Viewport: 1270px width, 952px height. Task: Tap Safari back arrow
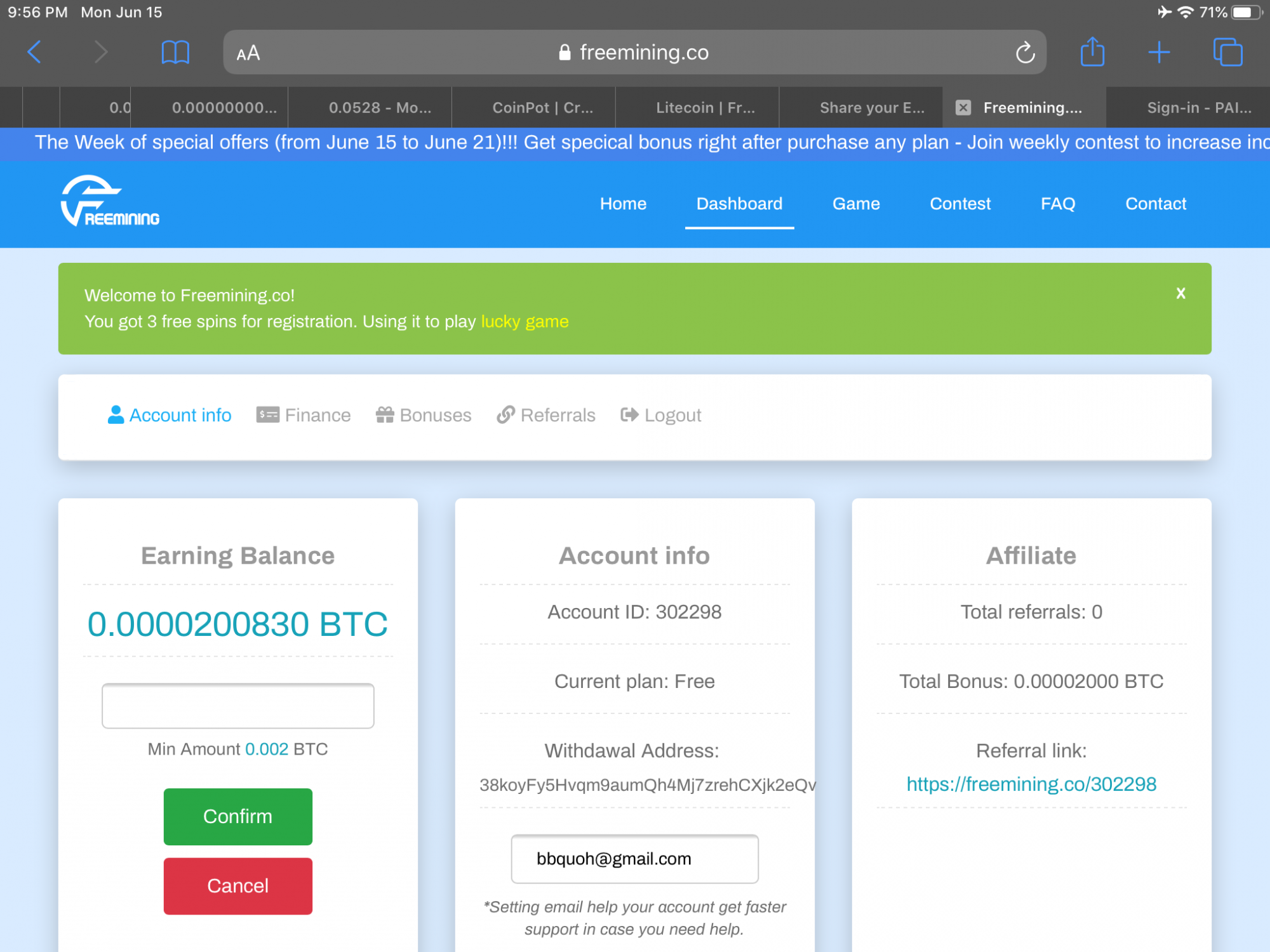tap(35, 52)
